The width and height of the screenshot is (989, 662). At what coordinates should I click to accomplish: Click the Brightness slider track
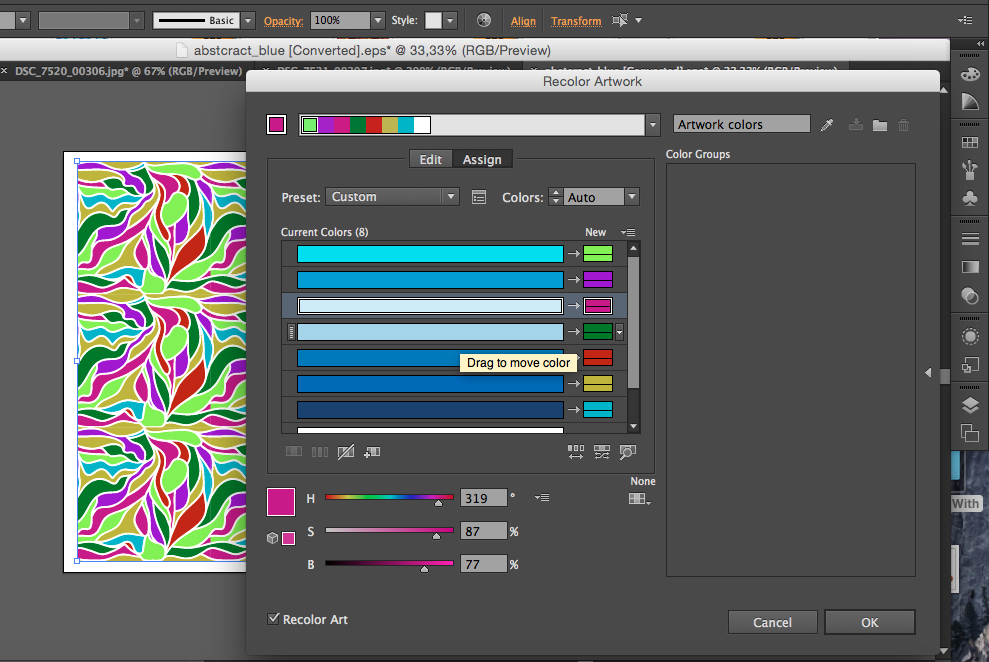pos(389,563)
